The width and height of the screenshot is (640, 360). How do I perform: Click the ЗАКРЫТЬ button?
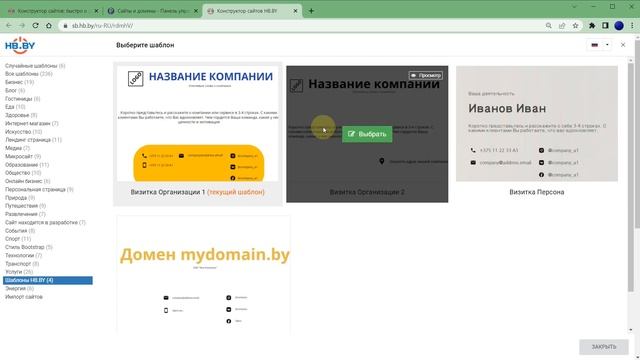604,347
